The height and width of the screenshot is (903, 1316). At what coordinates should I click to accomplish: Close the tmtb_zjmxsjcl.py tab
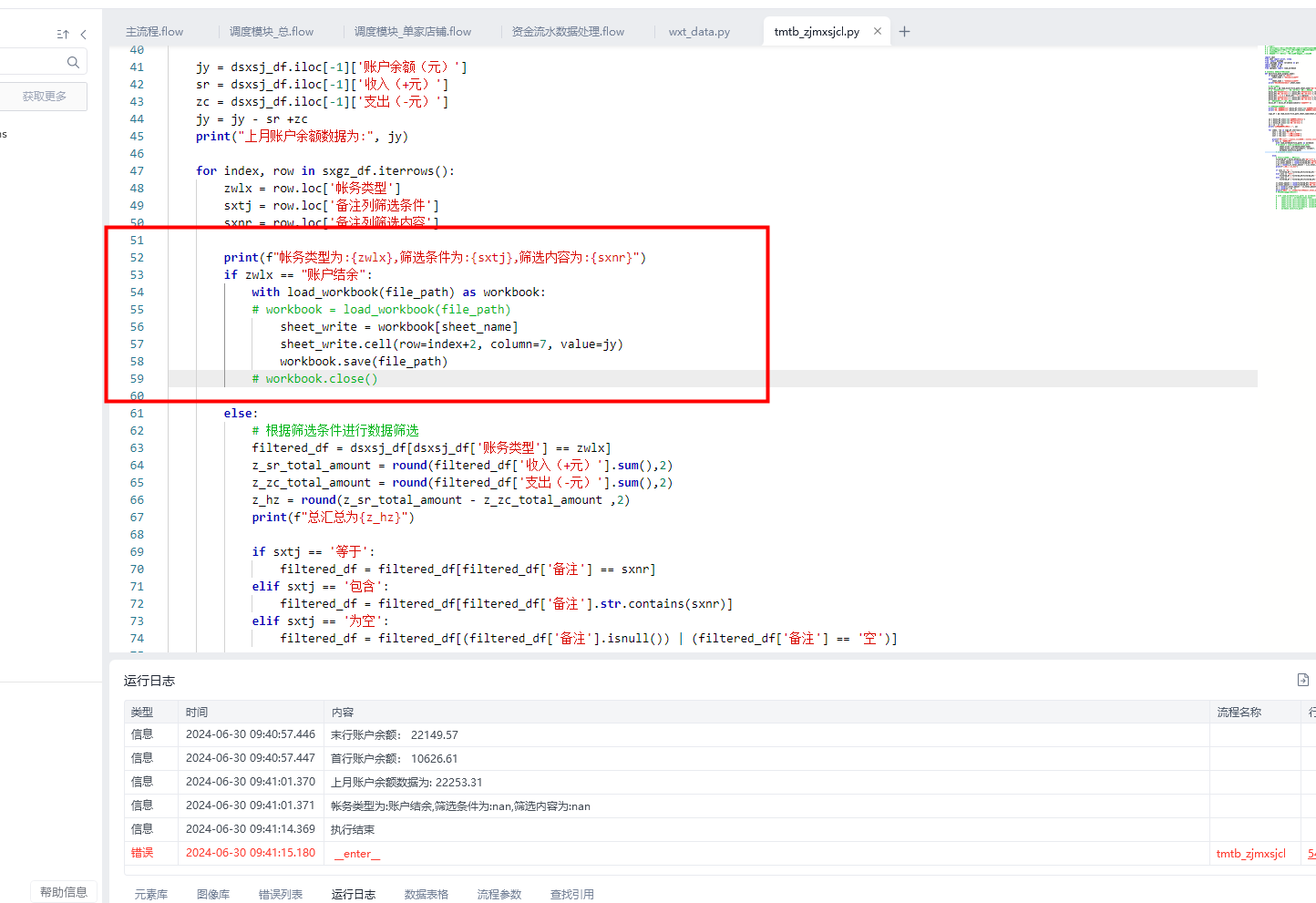tap(878, 31)
